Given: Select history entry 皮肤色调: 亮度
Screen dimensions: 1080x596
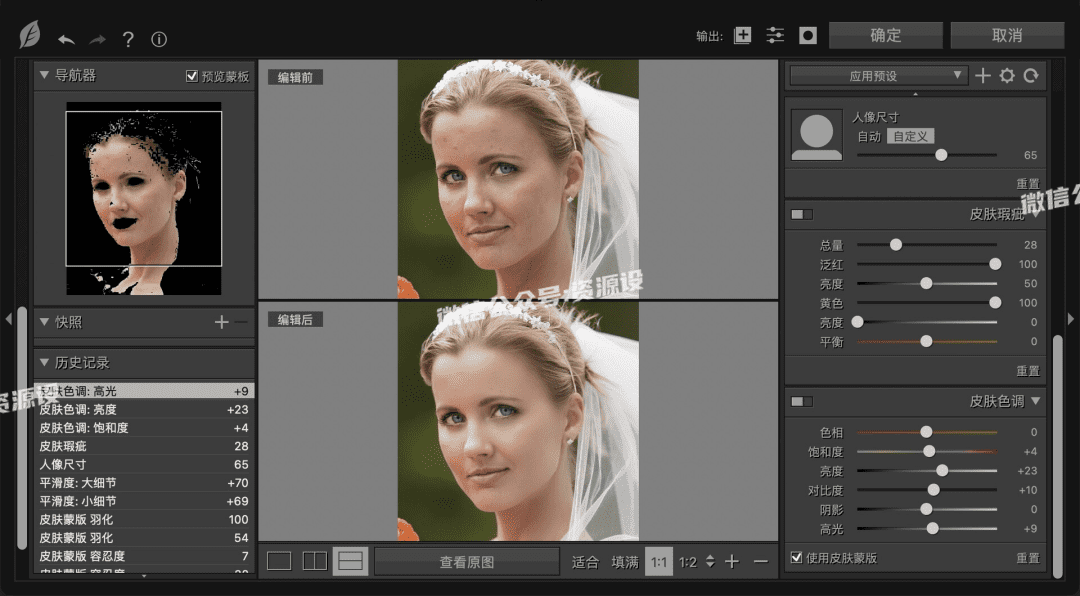Looking at the screenshot, I should click(144, 409).
